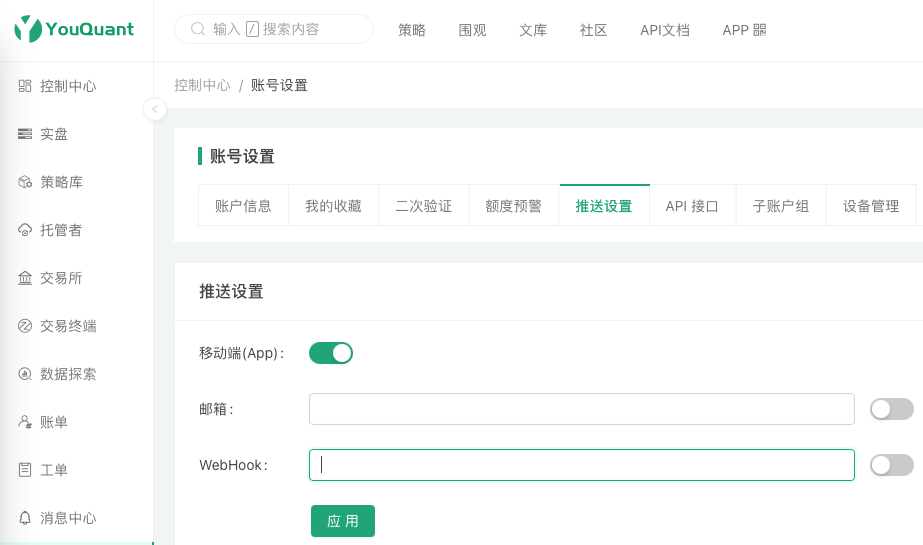Open the API 接口 tab
Image resolution: width=923 pixels, height=545 pixels.
(x=692, y=206)
